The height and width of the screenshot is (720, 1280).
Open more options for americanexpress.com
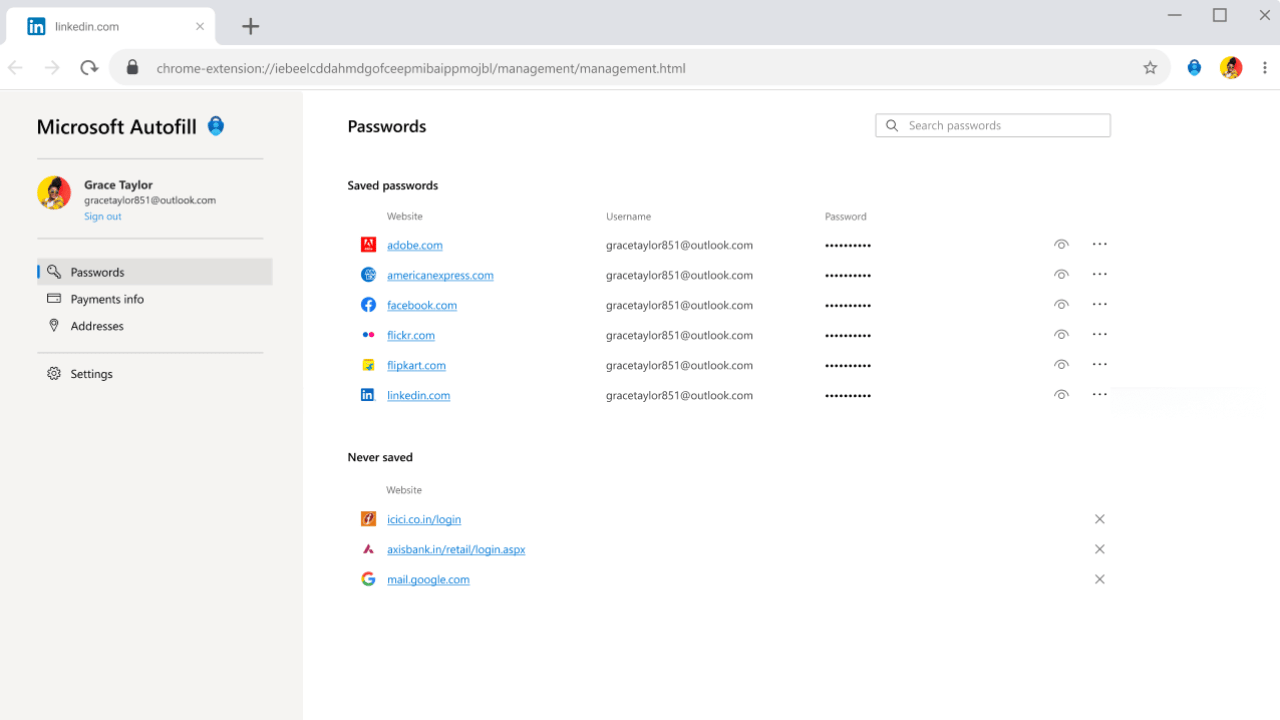coord(1100,274)
